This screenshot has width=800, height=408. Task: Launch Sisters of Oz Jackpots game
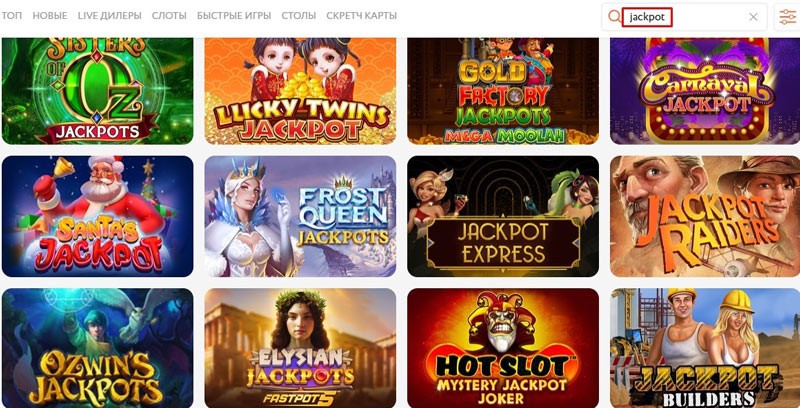[97, 91]
